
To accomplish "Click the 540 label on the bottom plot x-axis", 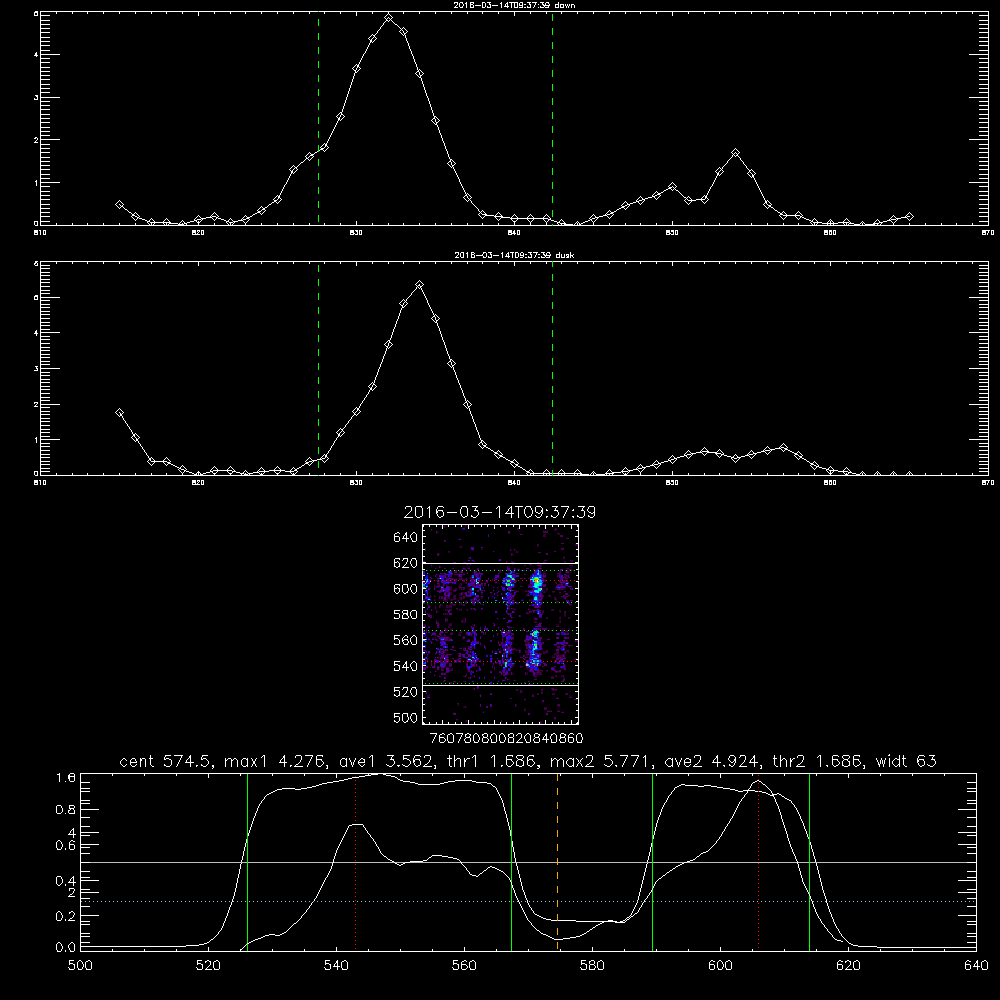I will point(336,966).
